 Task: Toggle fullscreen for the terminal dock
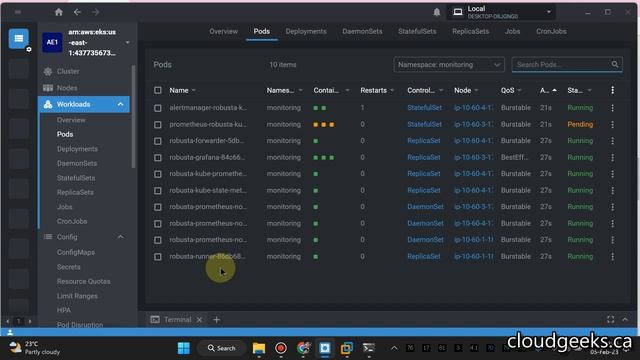click(x=610, y=320)
